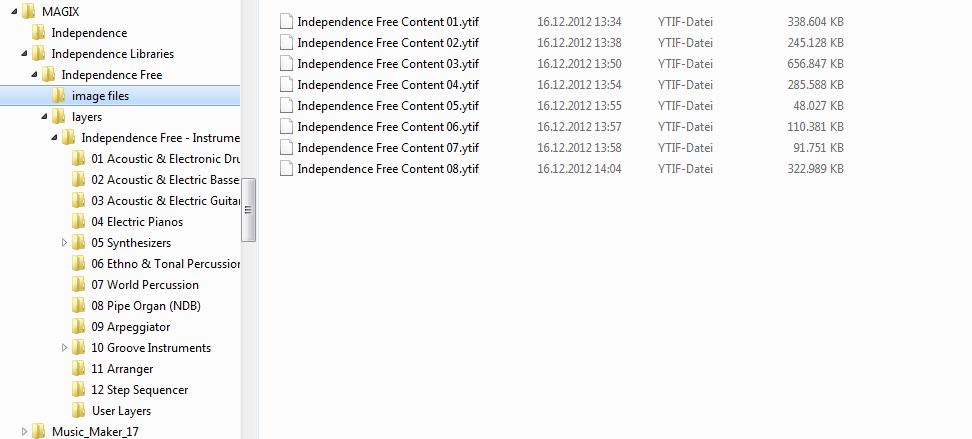Select the 07 World Percussion folder
This screenshot has height=439, width=972.
(x=145, y=285)
